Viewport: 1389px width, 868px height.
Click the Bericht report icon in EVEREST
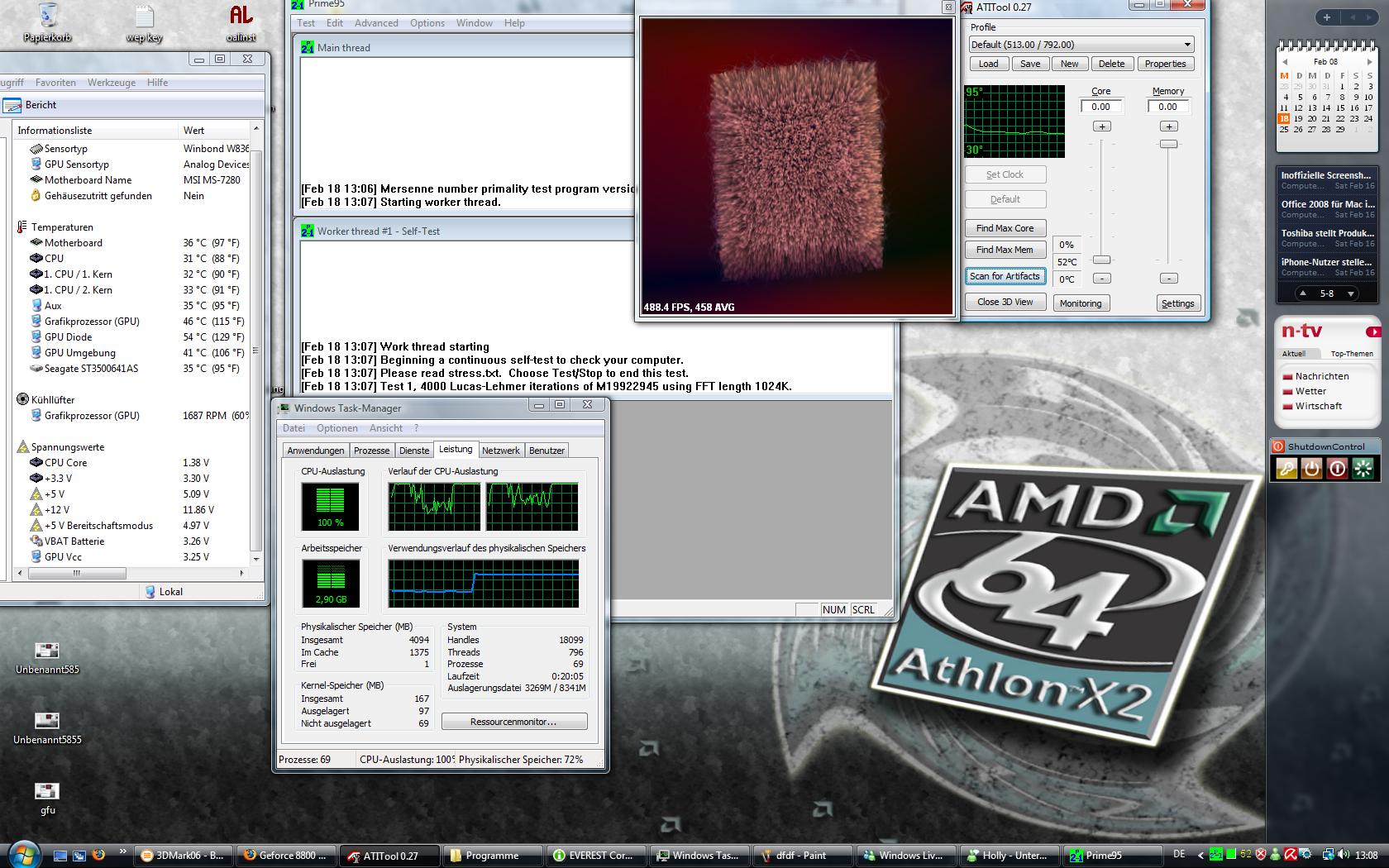[12, 105]
